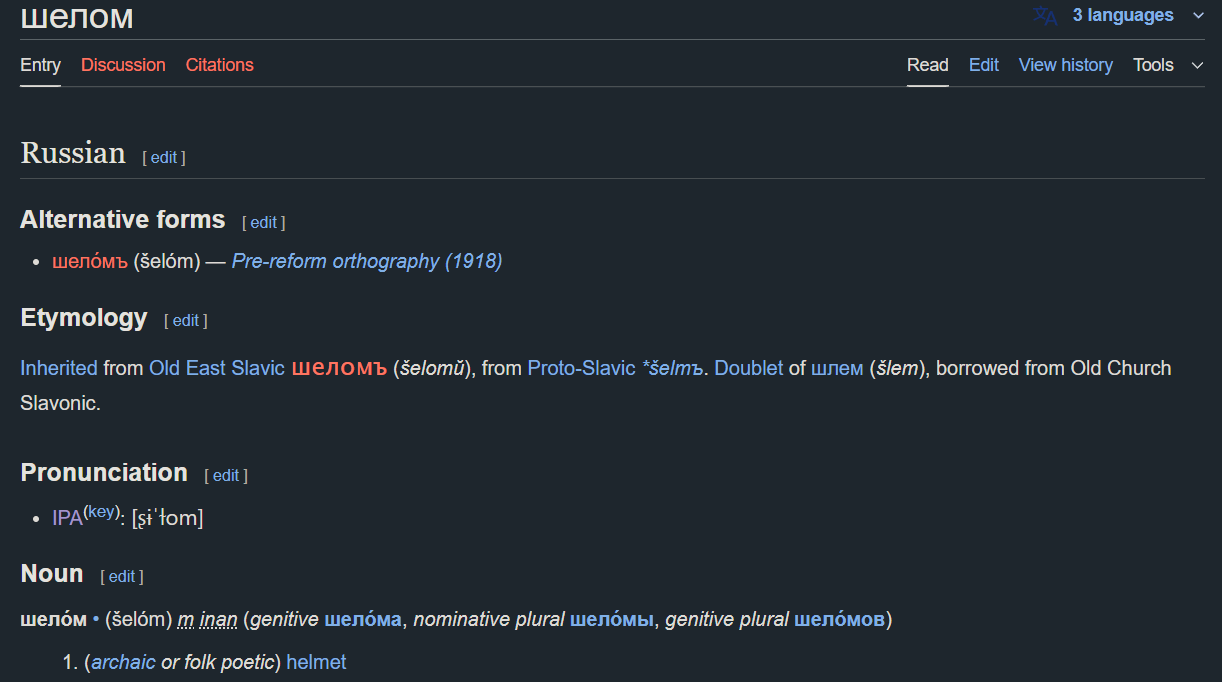Edit the Pronunciation section

(226, 476)
